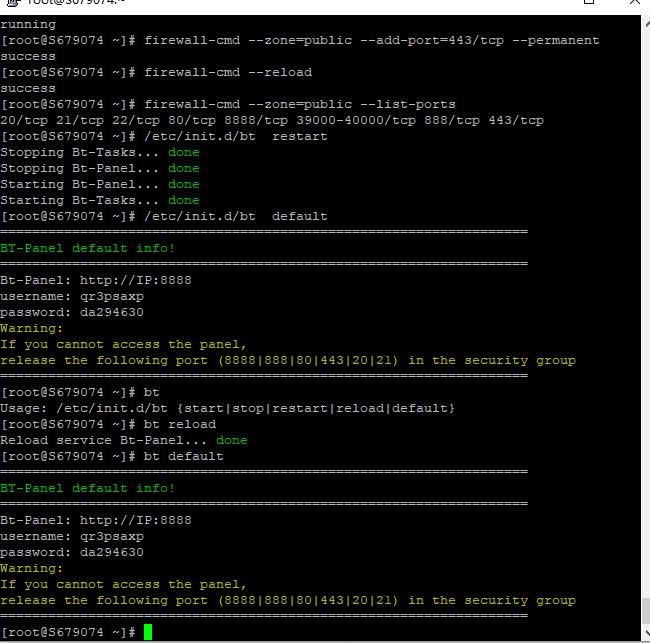This screenshot has height=643, width=650.
Task: Click the 'firewall-cmd --reload' command
Action: point(228,72)
